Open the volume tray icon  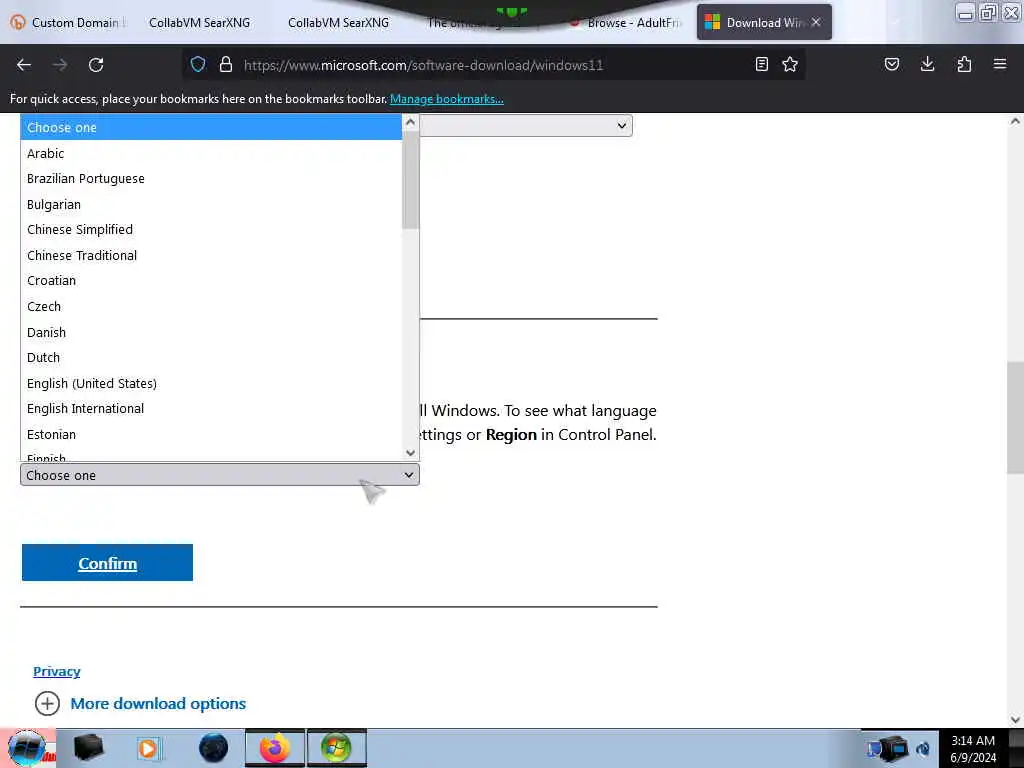(923, 749)
